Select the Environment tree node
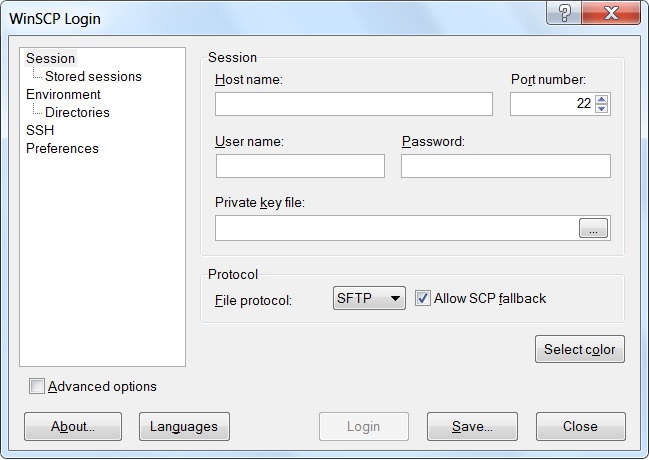 (x=63, y=94)
